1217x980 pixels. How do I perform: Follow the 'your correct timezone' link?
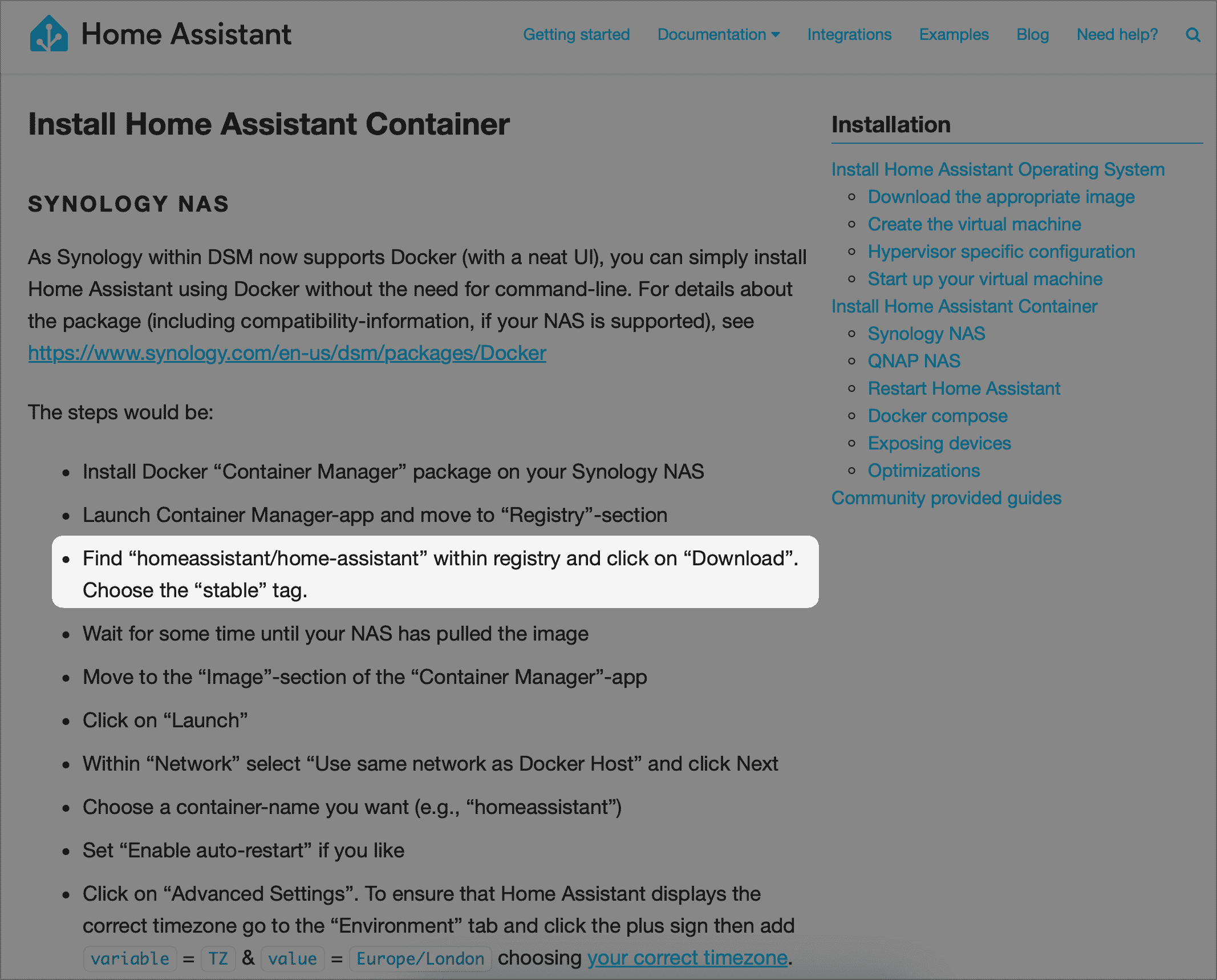point(687,958)
